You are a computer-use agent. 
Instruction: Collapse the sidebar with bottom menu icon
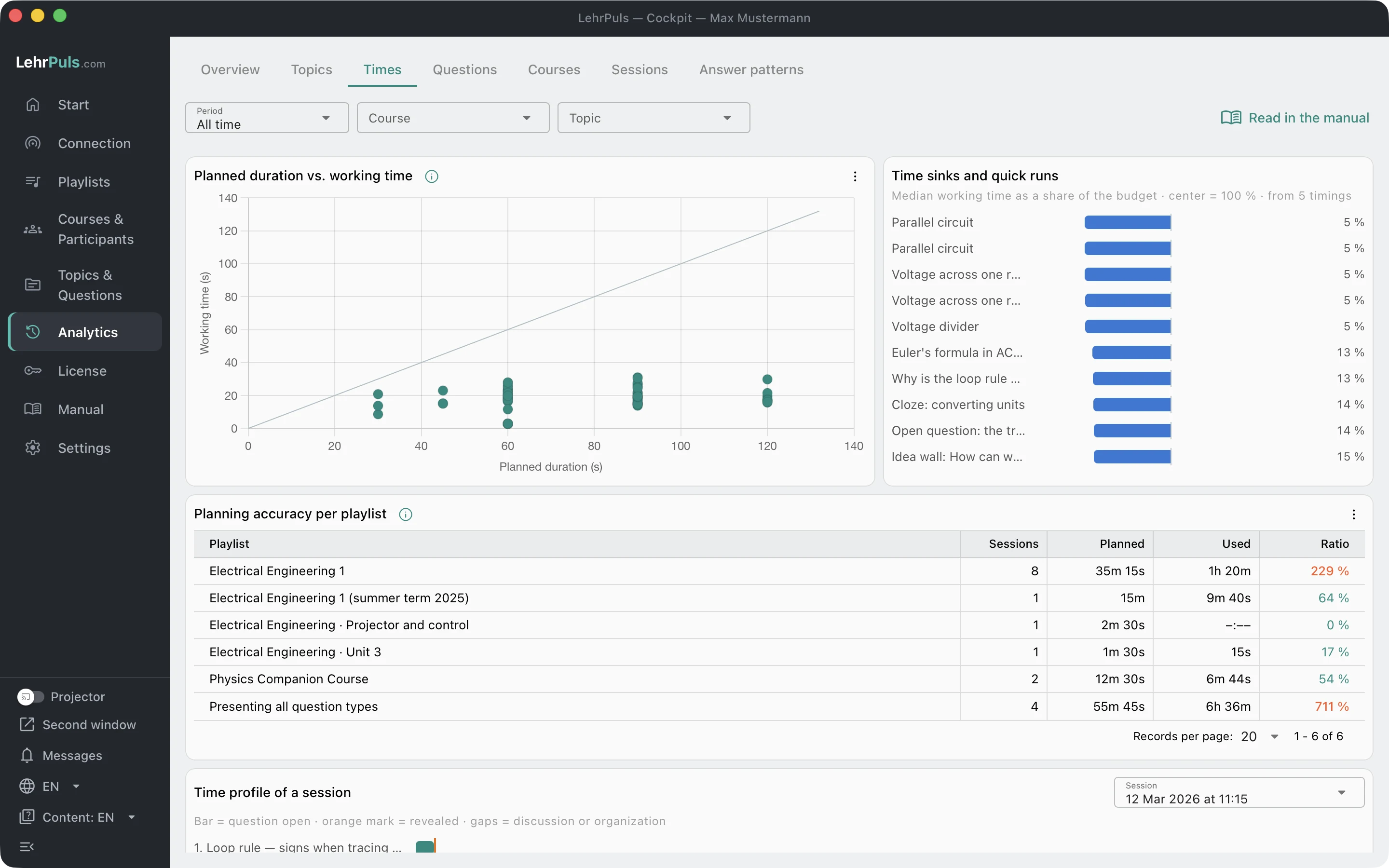27,846
